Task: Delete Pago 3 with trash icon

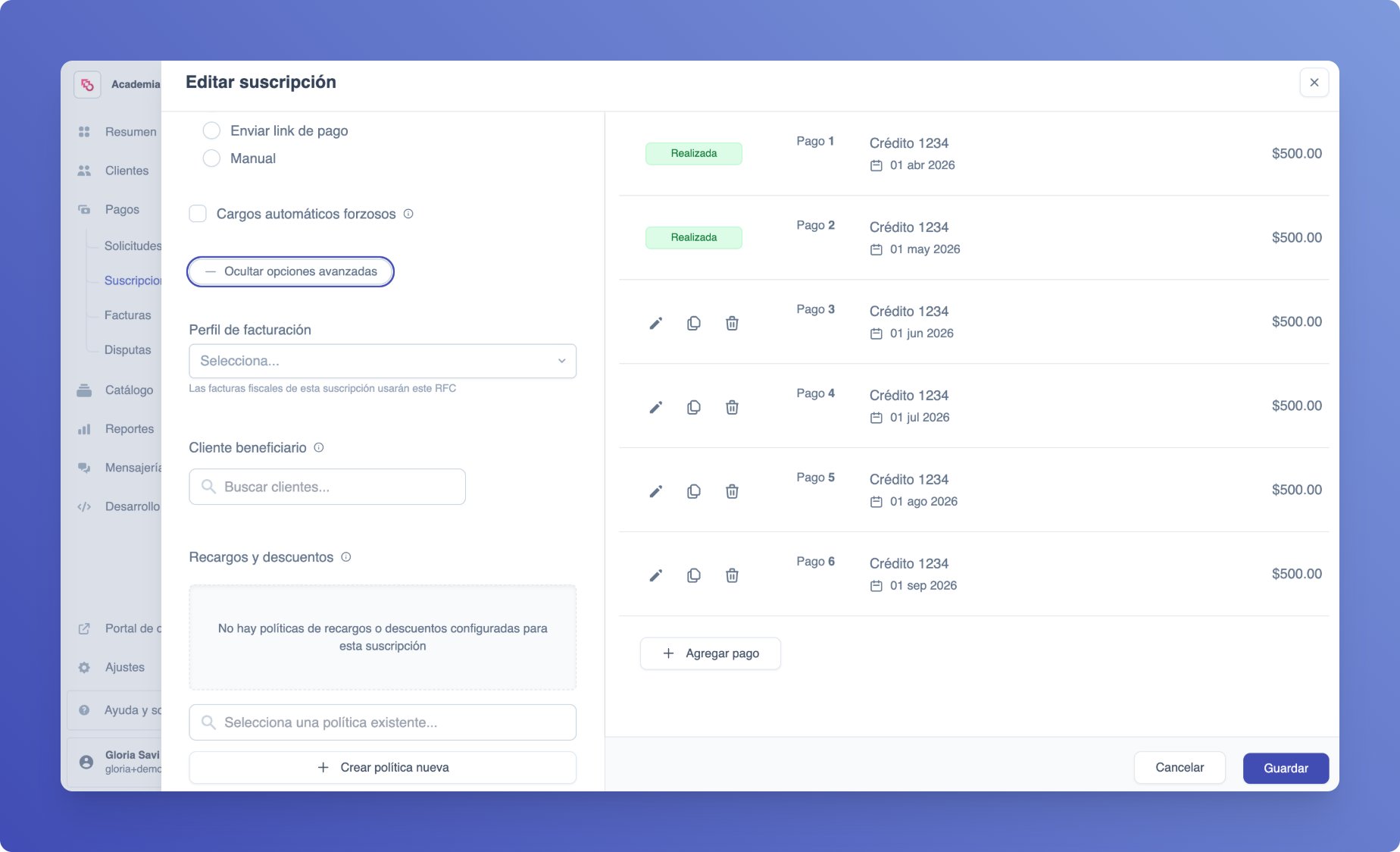Action: tap(732, 324)
